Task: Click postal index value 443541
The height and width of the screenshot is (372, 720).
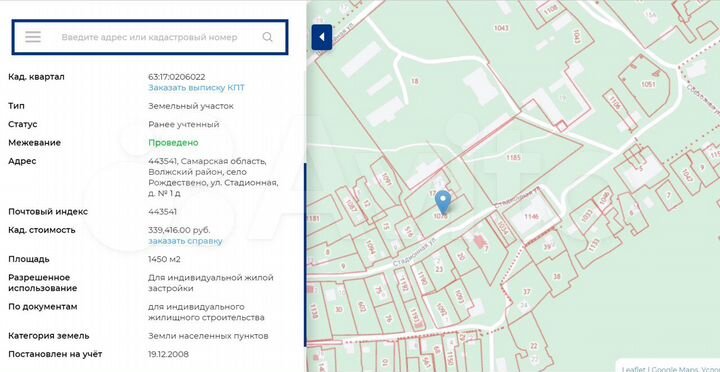Action: pos(163,212)
